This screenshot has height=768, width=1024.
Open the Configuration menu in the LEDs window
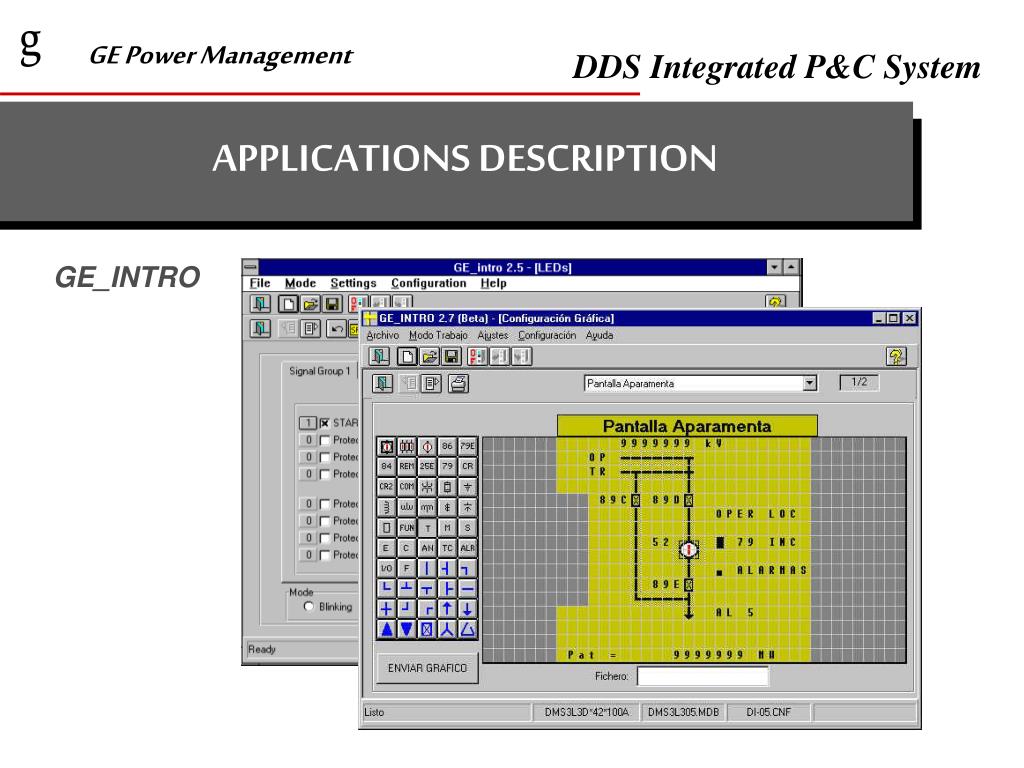[428, 283]
